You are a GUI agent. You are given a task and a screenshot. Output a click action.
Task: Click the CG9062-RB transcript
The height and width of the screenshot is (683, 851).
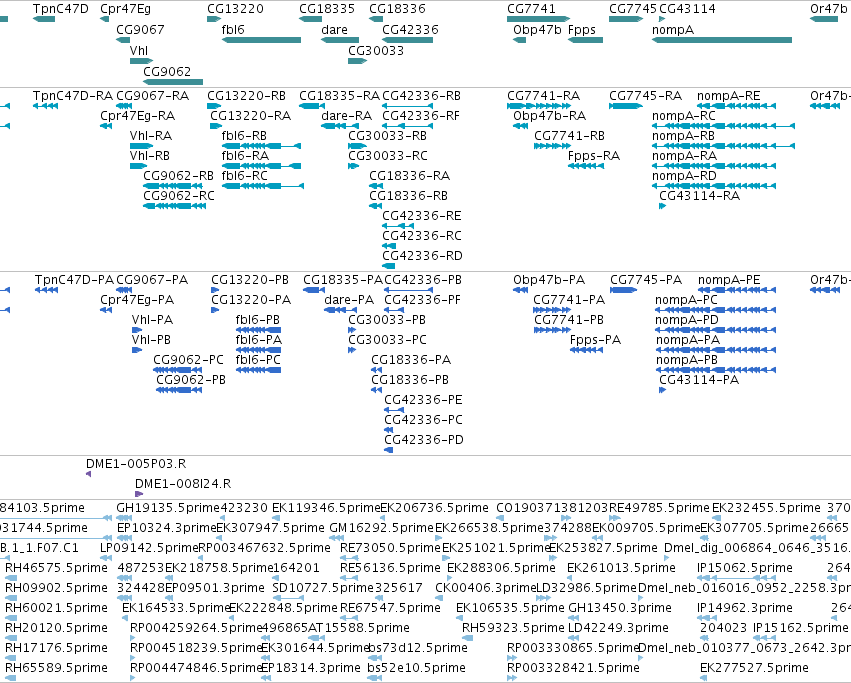click(174, 186)
